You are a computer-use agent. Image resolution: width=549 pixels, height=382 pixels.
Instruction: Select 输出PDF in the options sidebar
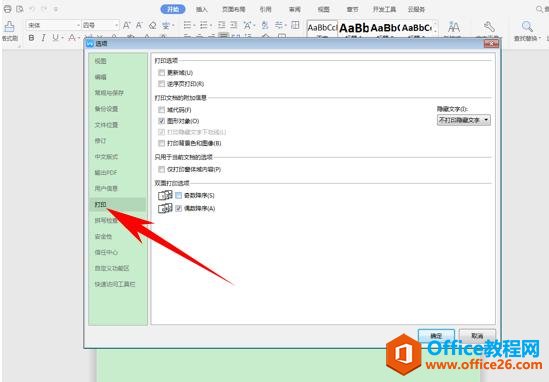(106, 173)
